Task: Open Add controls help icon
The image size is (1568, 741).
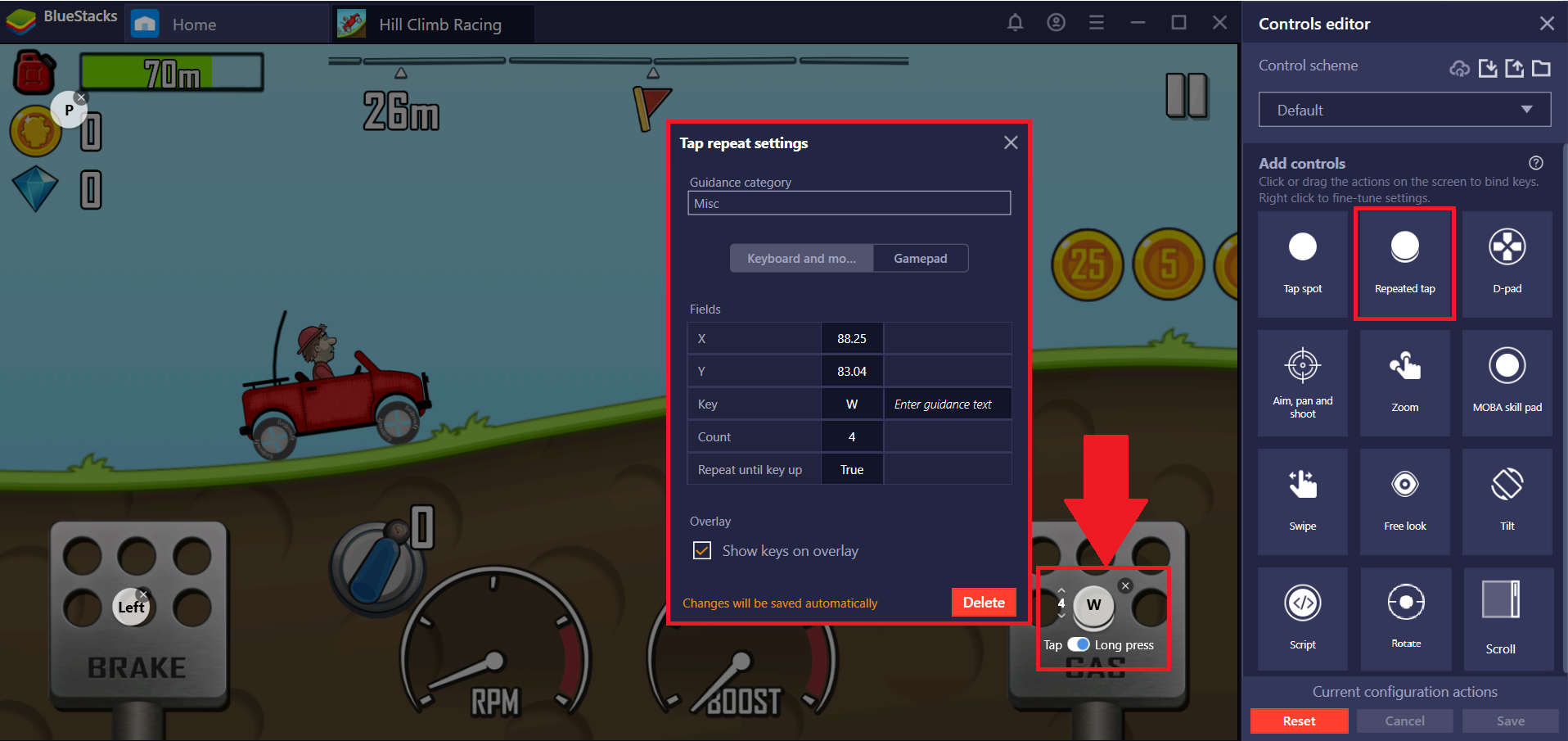Action: (1536, 162)
